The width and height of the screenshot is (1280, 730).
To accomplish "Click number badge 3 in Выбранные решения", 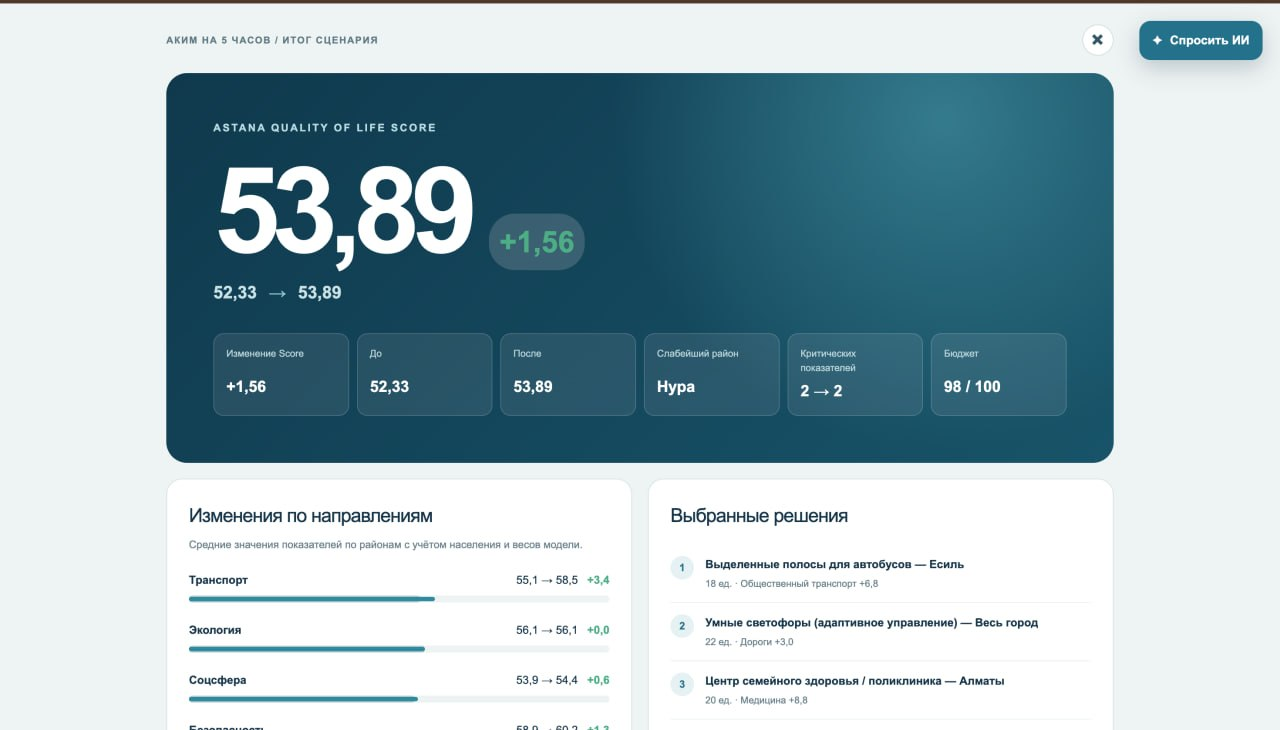I will tap(682, 684).
